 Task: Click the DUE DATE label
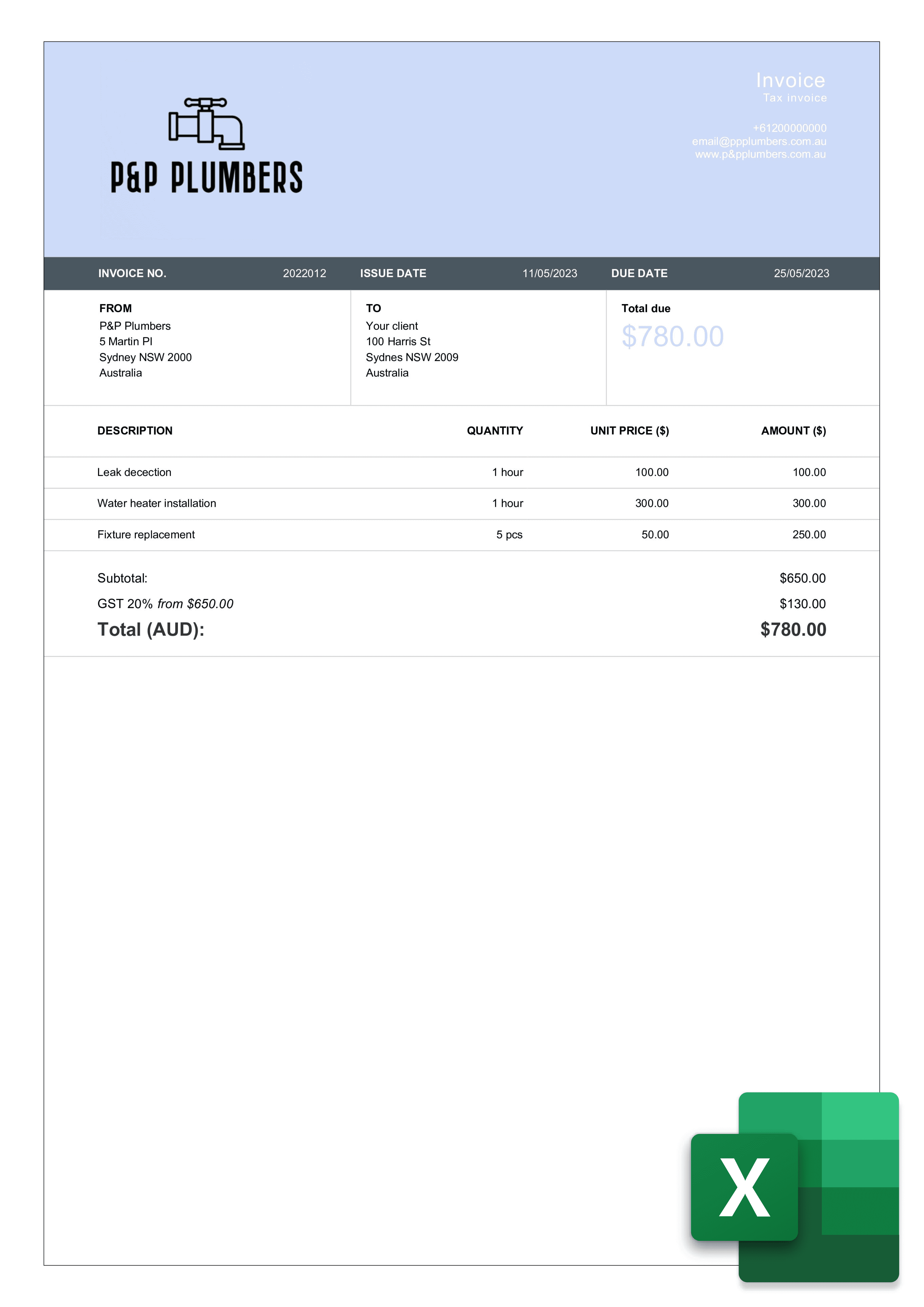639,273
